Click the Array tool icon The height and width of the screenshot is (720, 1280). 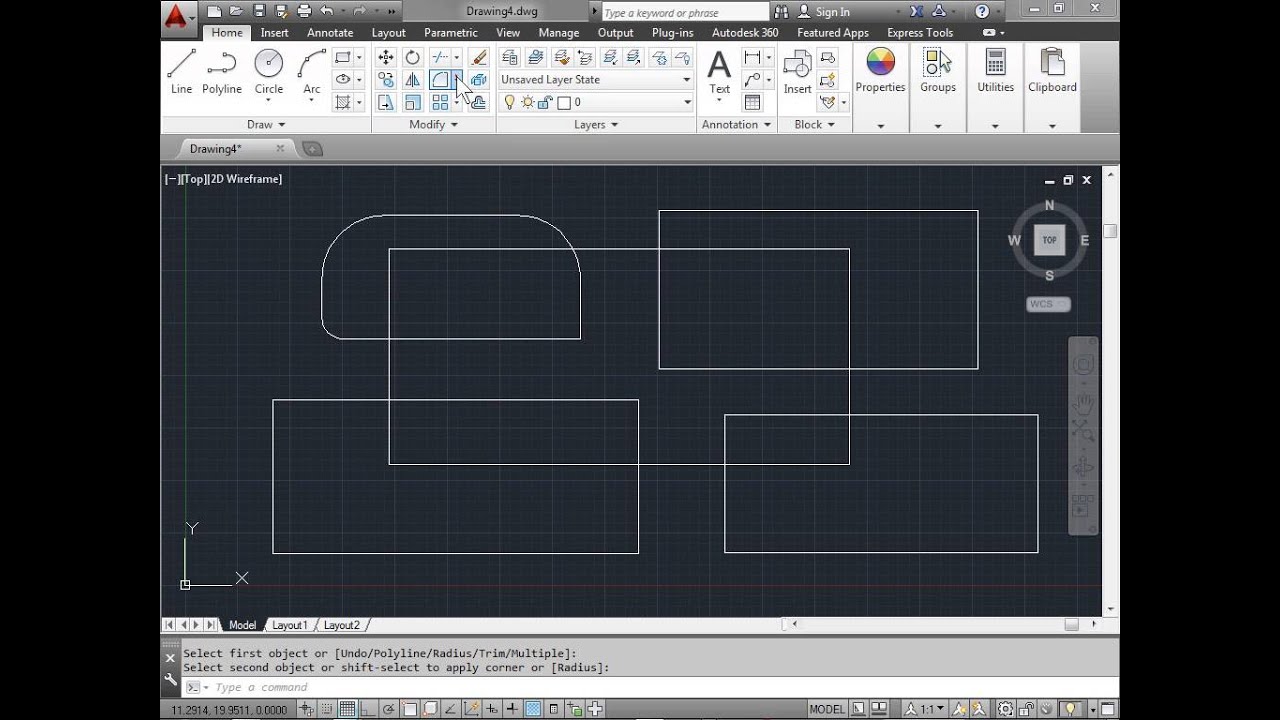pos(440,102)
